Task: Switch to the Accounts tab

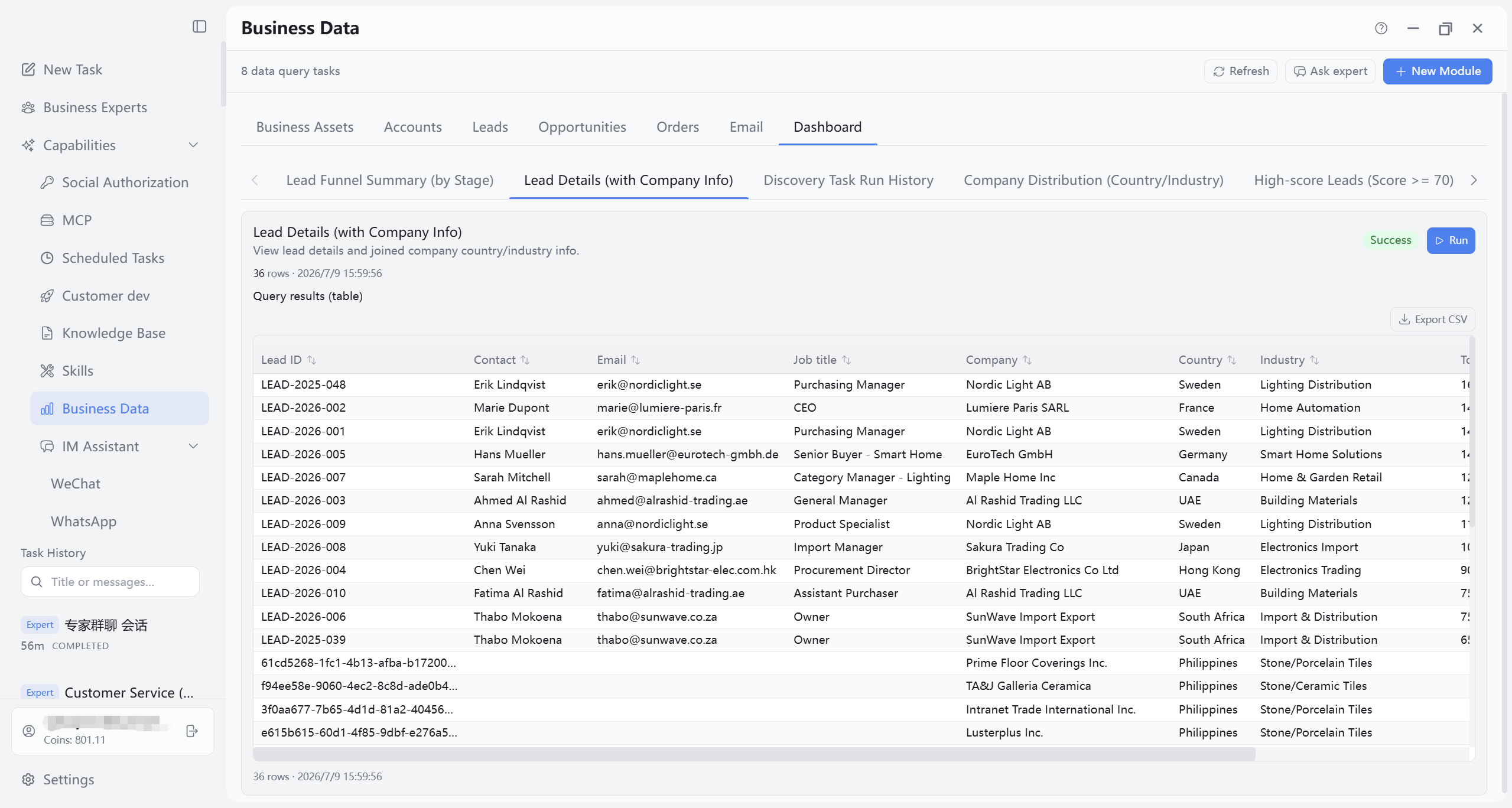Action: [412, 127]
